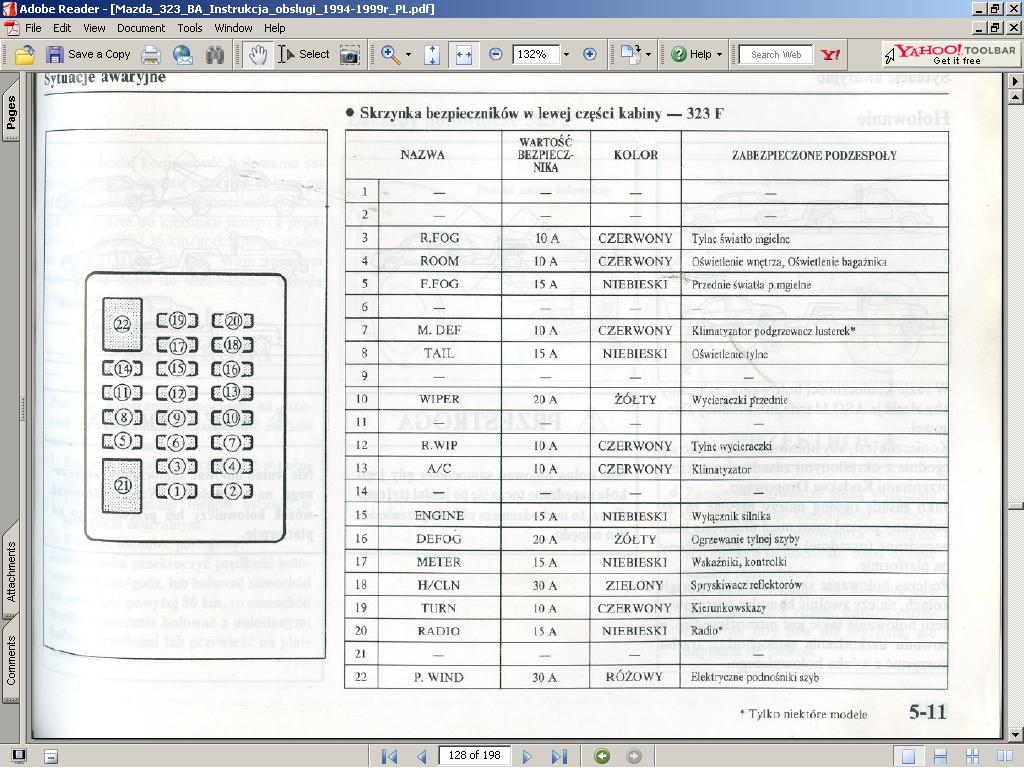
Task: Click the Search Web input field
Action: pyautogui.click(x=776, y=54)
